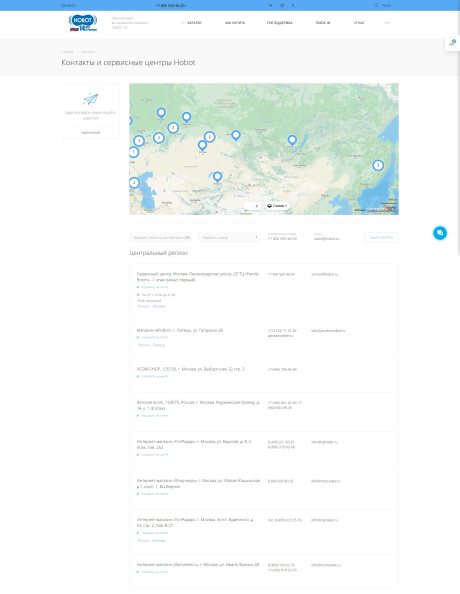Open the map layers 'Схема' dropdown
460x594 pixels.
[277, 206]
